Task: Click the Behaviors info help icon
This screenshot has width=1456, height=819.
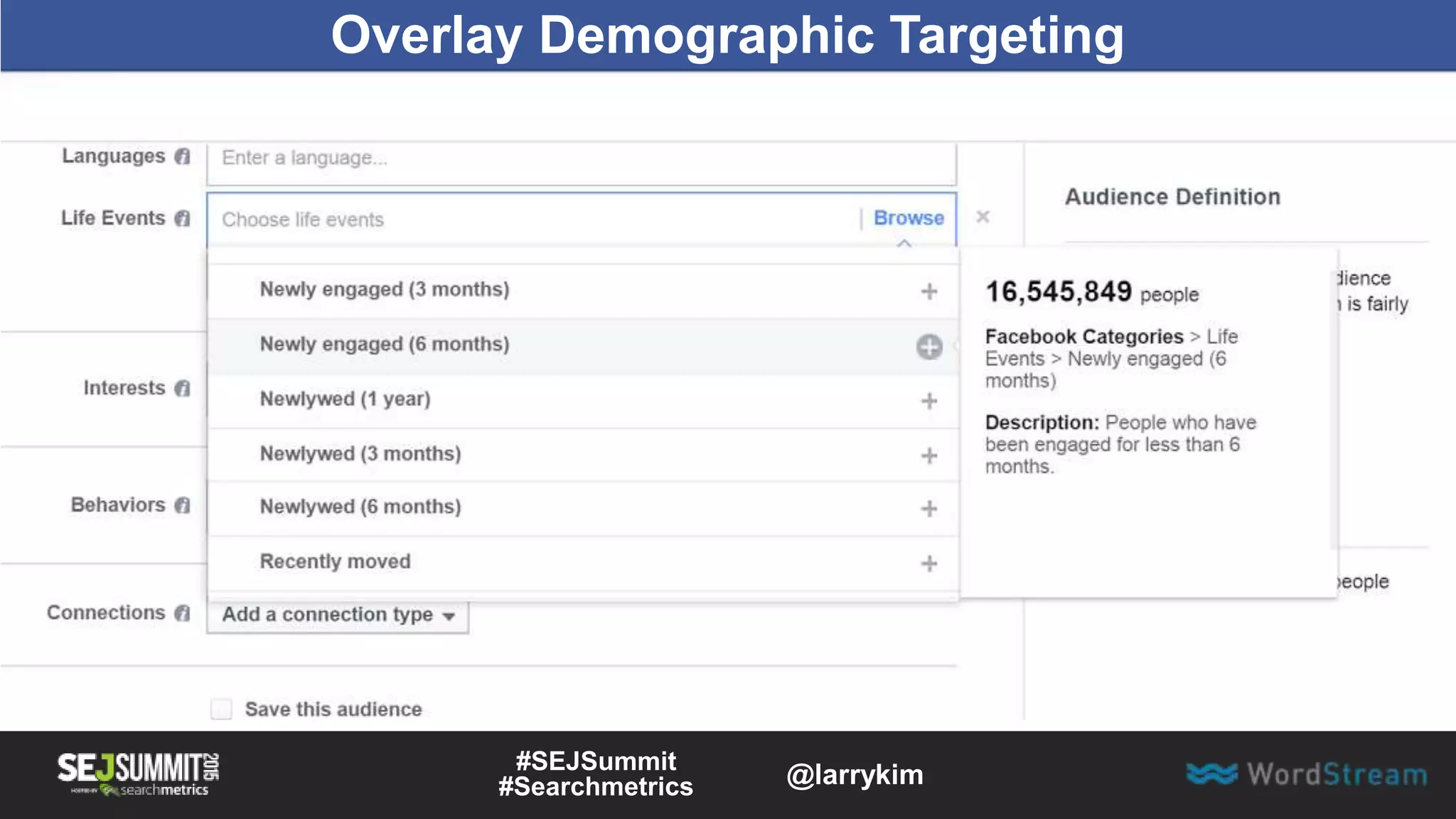Action: tap(183, 505)
